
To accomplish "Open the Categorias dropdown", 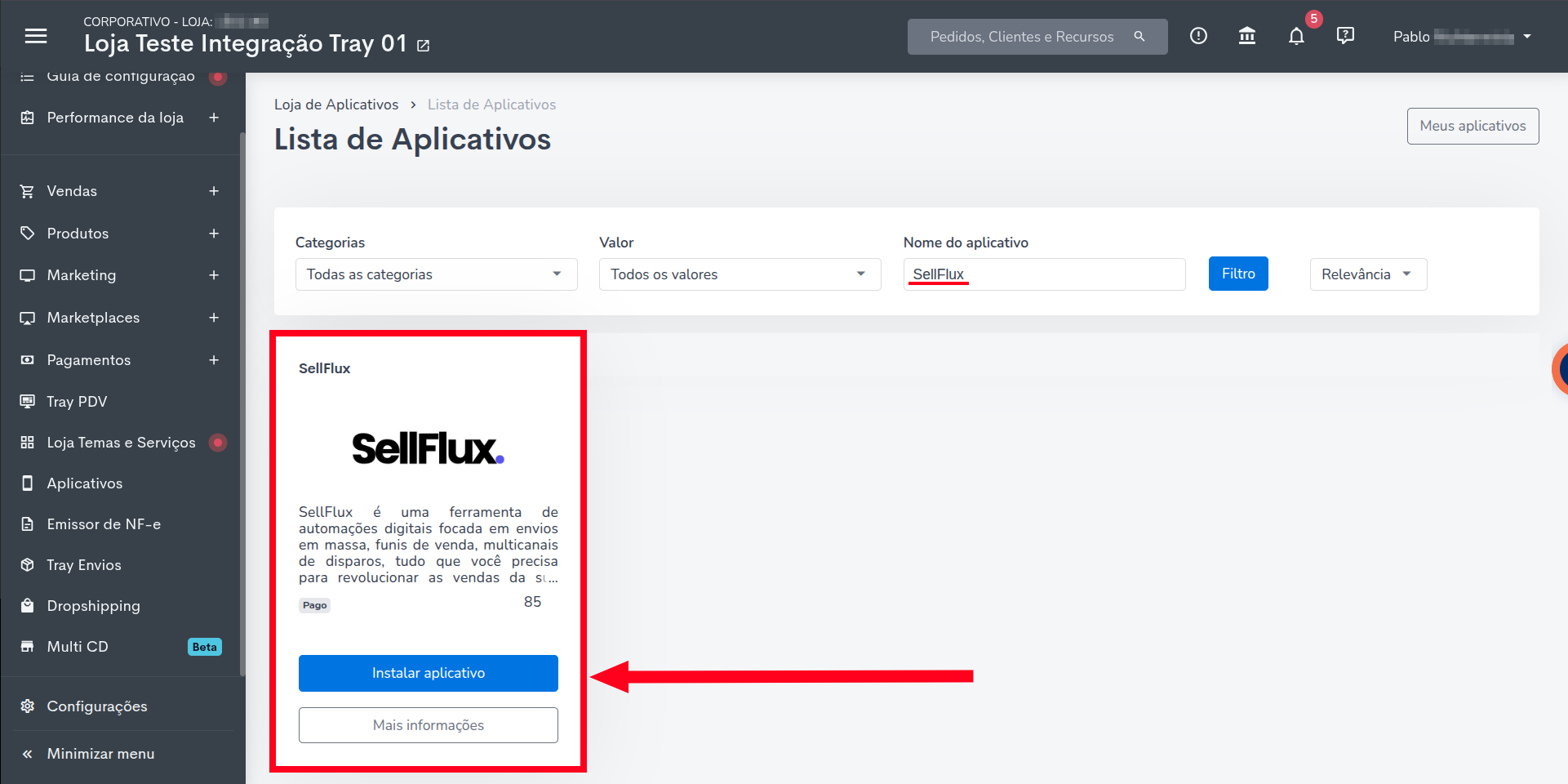I will pos(437,274).
